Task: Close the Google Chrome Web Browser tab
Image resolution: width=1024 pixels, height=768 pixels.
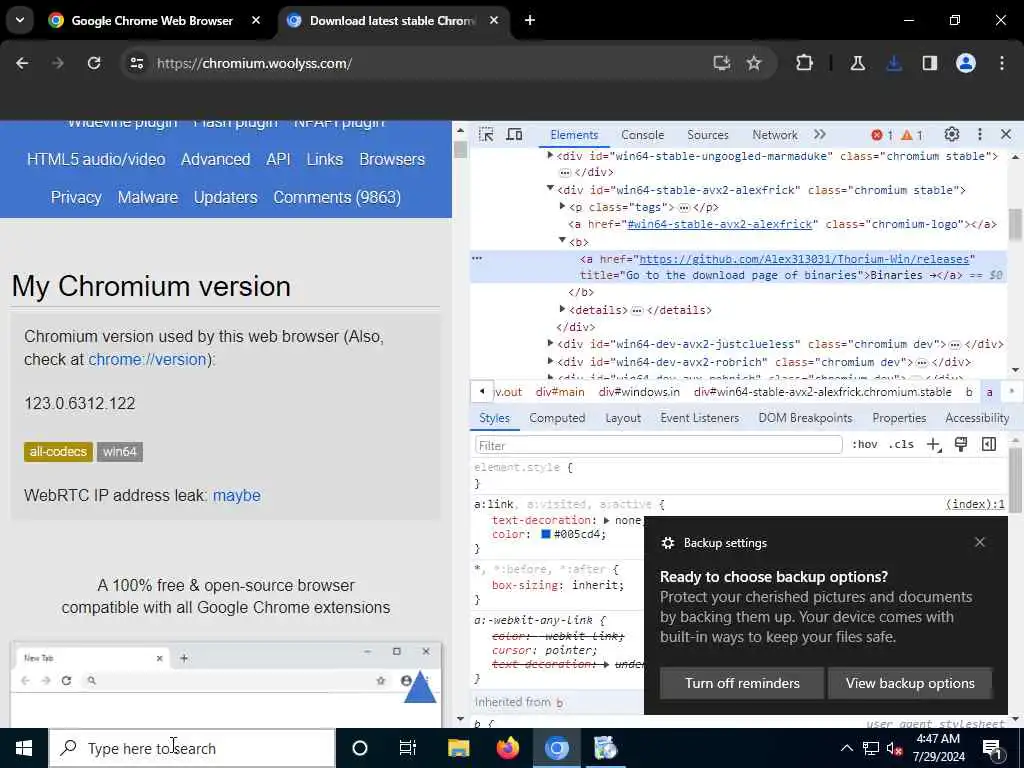Action: (256, 20)
